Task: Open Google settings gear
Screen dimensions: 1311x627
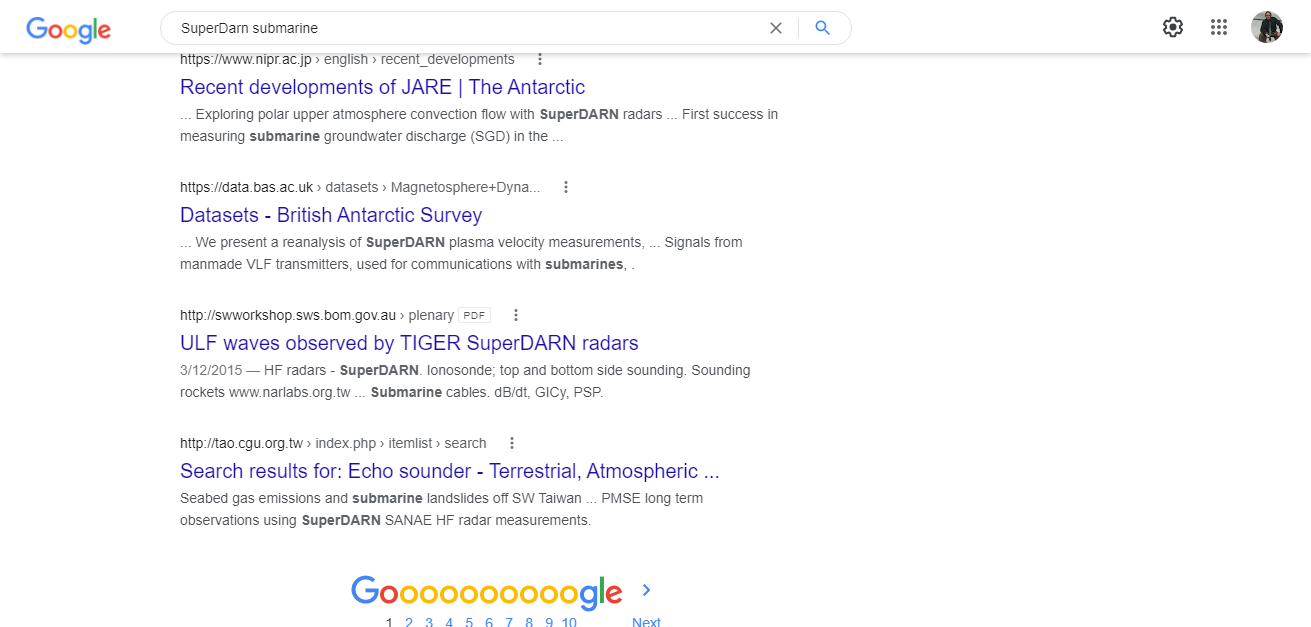Action: point(1173,27)
